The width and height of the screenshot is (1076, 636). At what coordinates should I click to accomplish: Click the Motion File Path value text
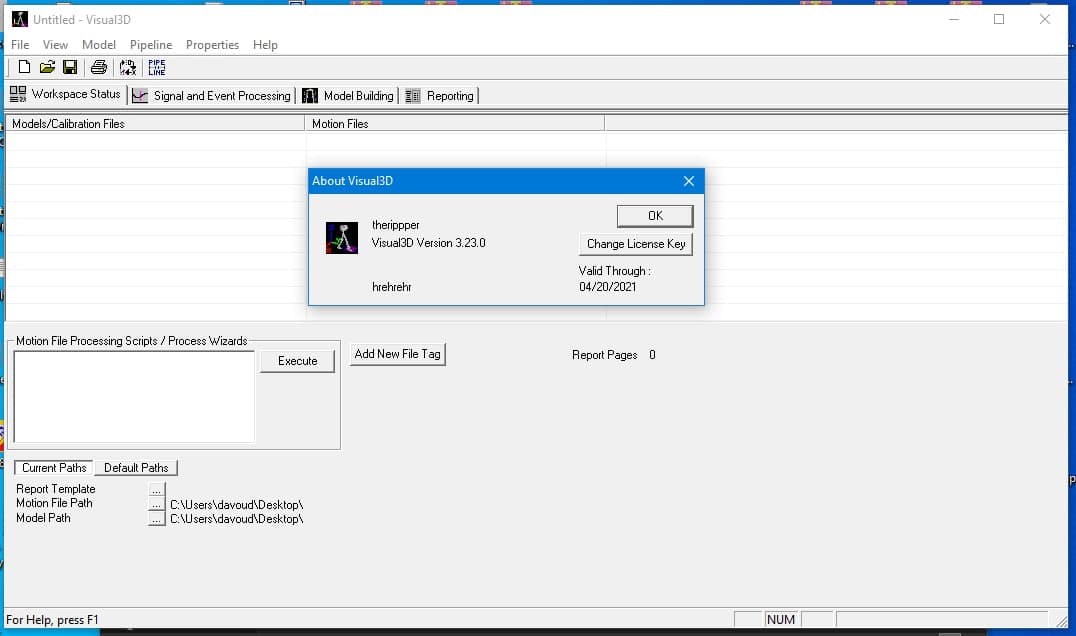click(236, 505)
